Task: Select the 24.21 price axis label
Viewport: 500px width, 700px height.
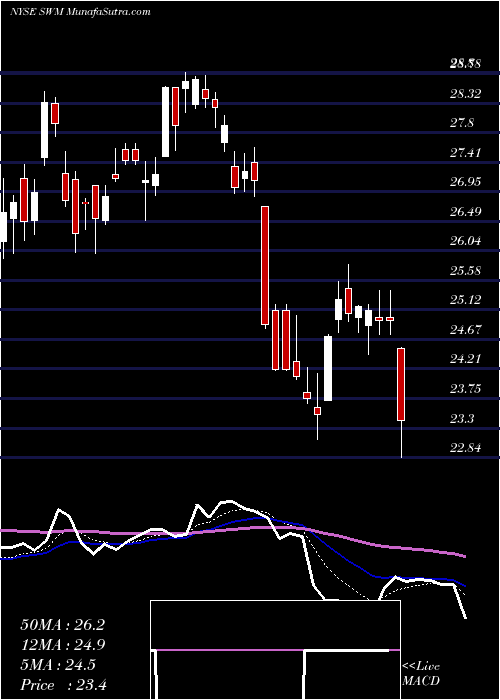Action: tap(465, 359)
